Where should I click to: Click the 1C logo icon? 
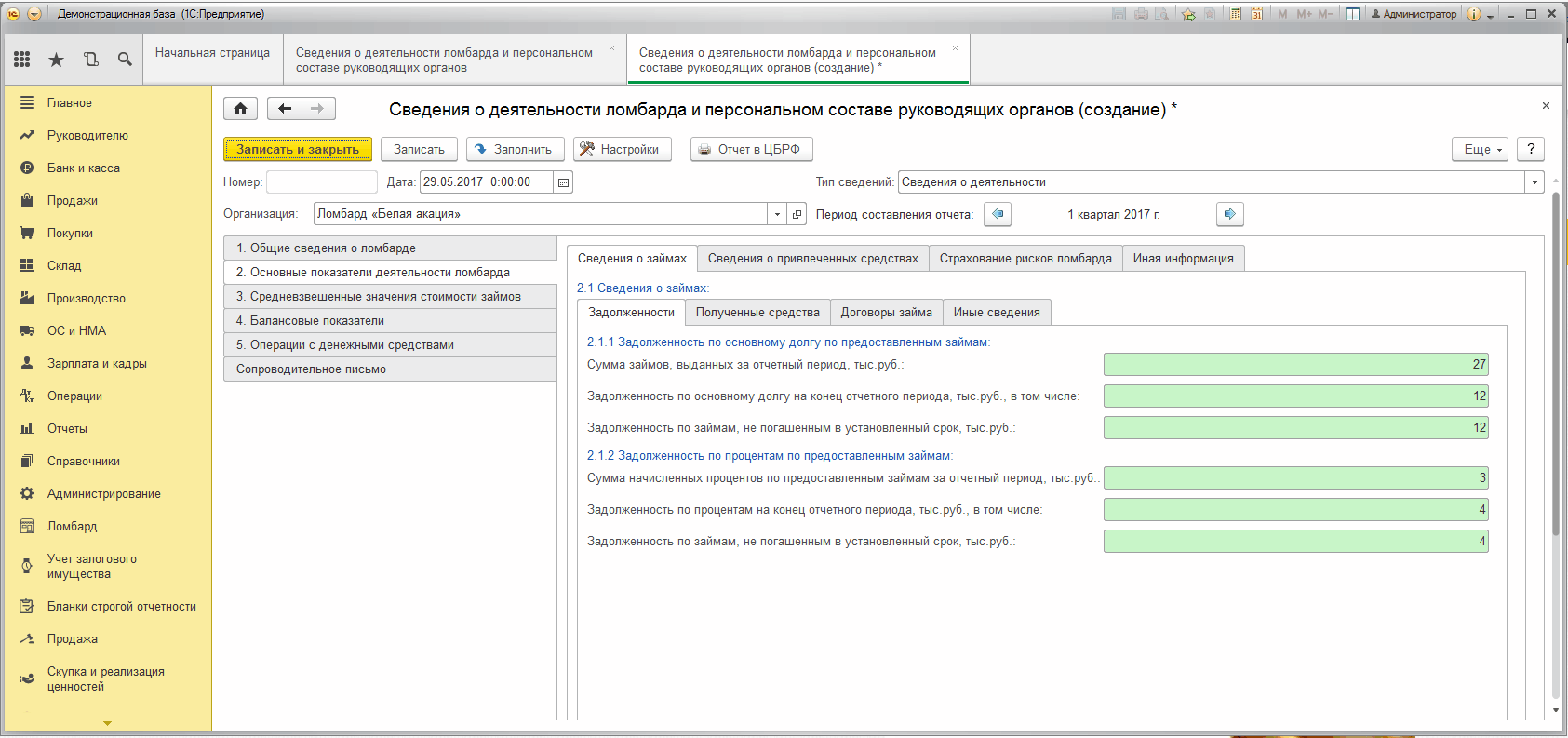pyautogui.click(x=14, y=14)
